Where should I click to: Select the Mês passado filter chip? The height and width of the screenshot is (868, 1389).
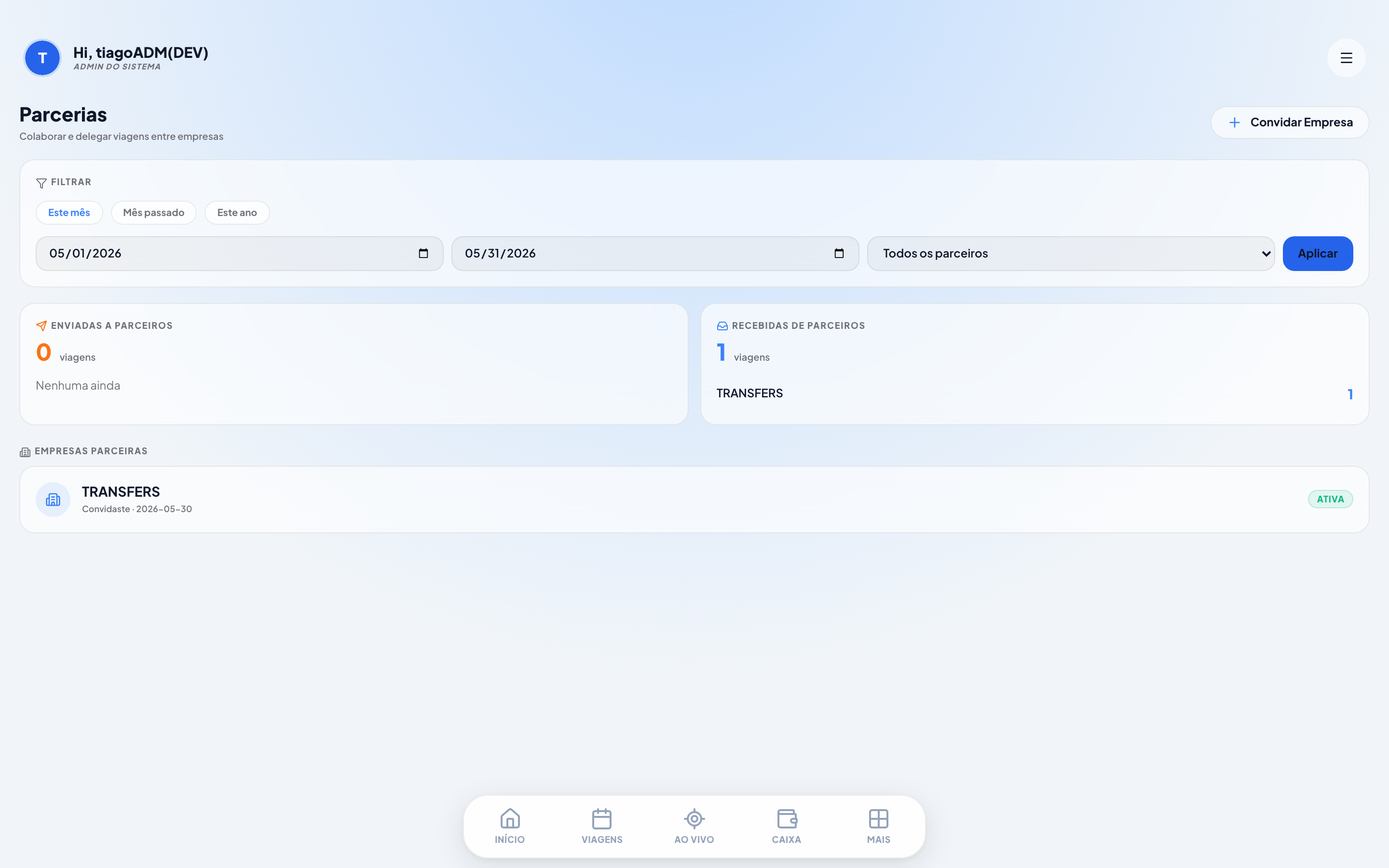pyautogui.click(x=153, y=212)
